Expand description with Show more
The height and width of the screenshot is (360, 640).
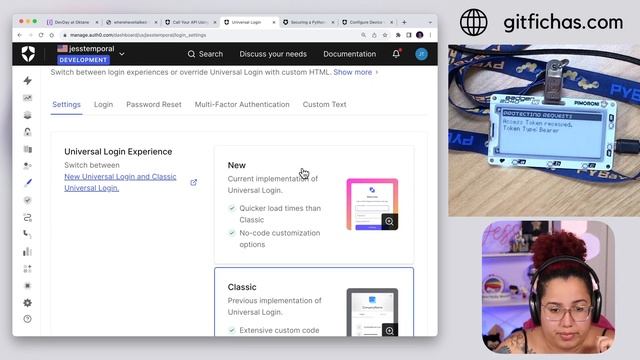pos(356,72)
